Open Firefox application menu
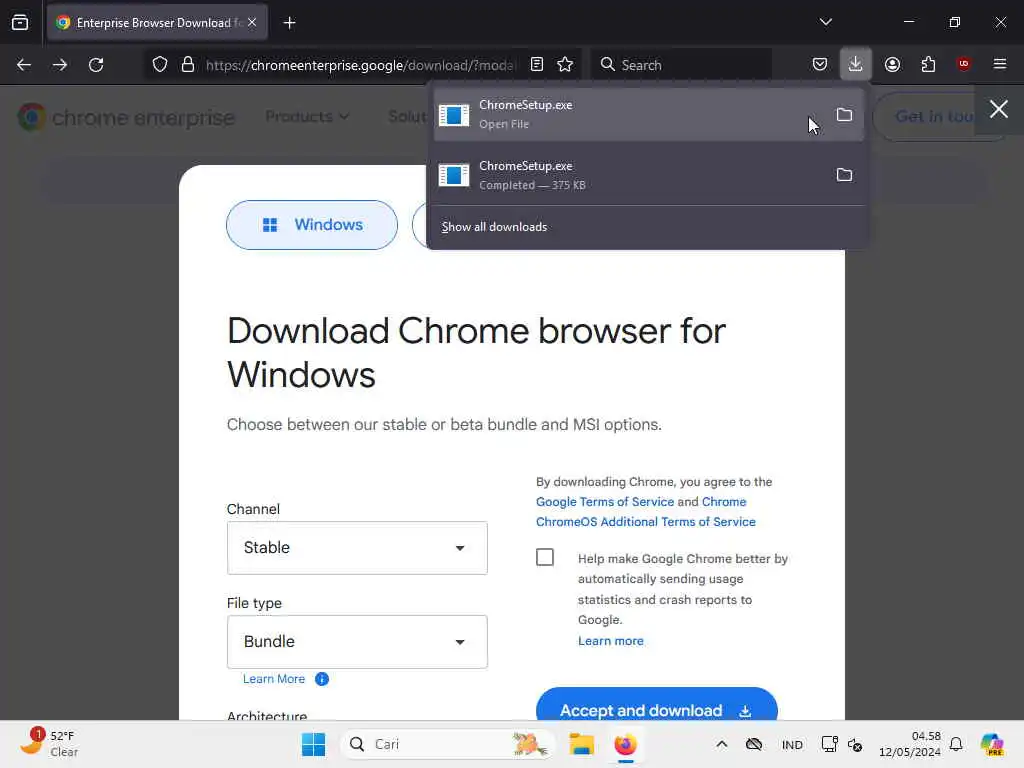1024x768 pixels. tap(999, 64)
